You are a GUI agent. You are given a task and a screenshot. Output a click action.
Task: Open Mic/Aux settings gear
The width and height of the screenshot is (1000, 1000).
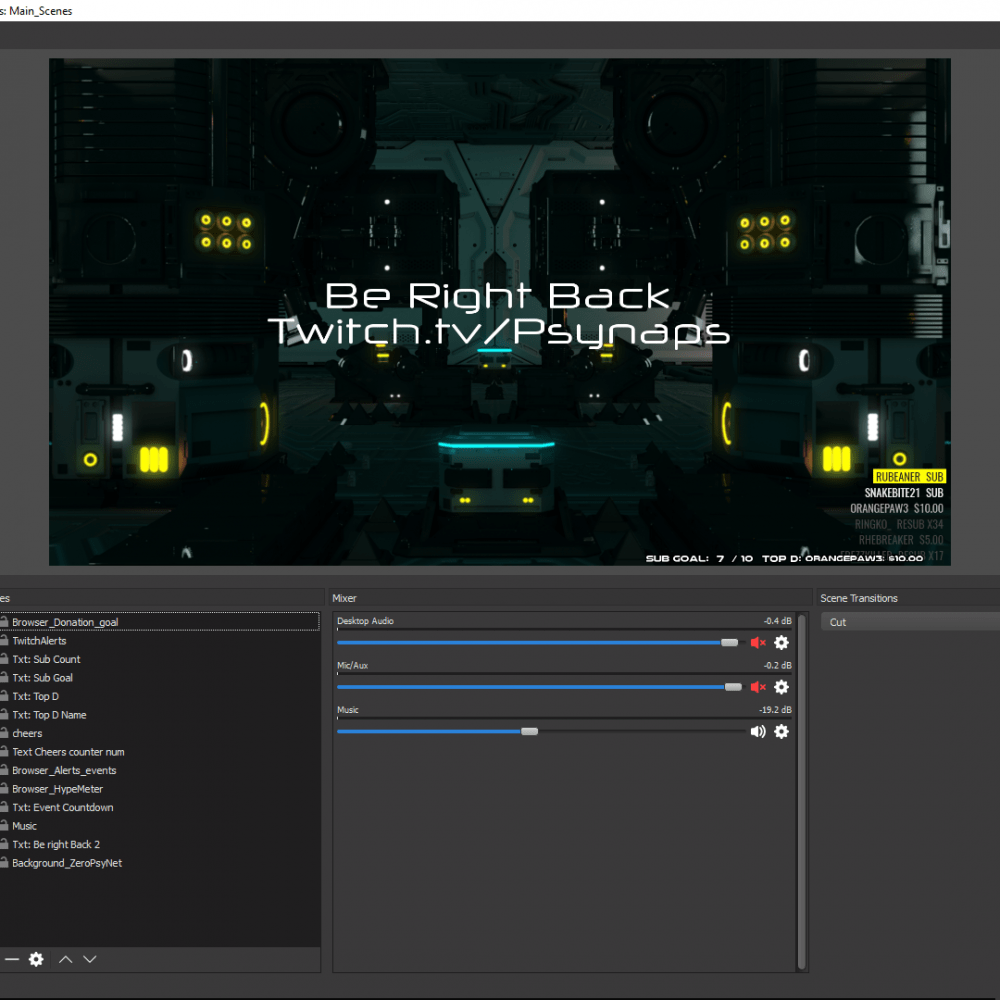(781, 687)
